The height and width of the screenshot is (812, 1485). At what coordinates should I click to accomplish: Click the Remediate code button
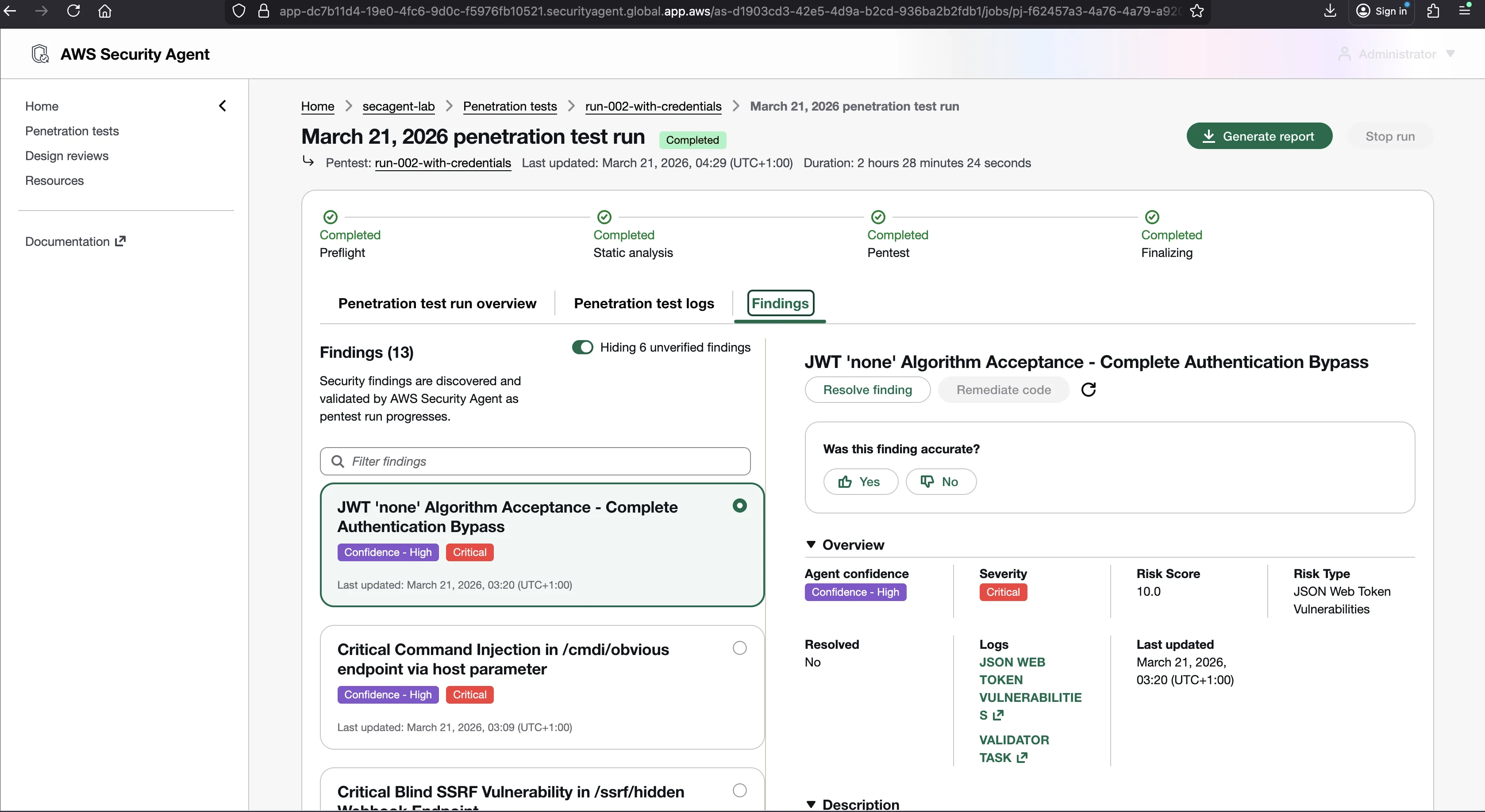tap(1004, 390)
